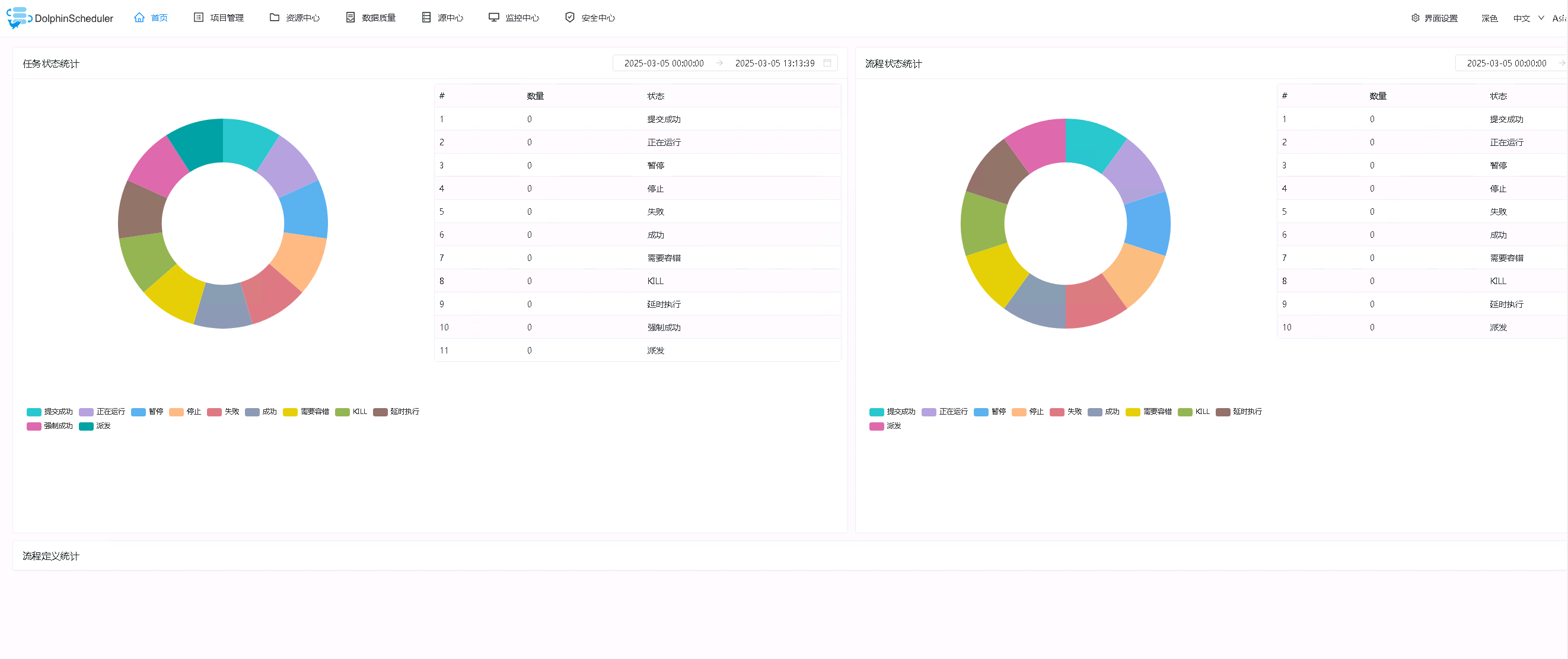The width and height of the screenshot is (1568, 659).
Task: Open calendar icon in task status date range
Action: click(827, 63)
